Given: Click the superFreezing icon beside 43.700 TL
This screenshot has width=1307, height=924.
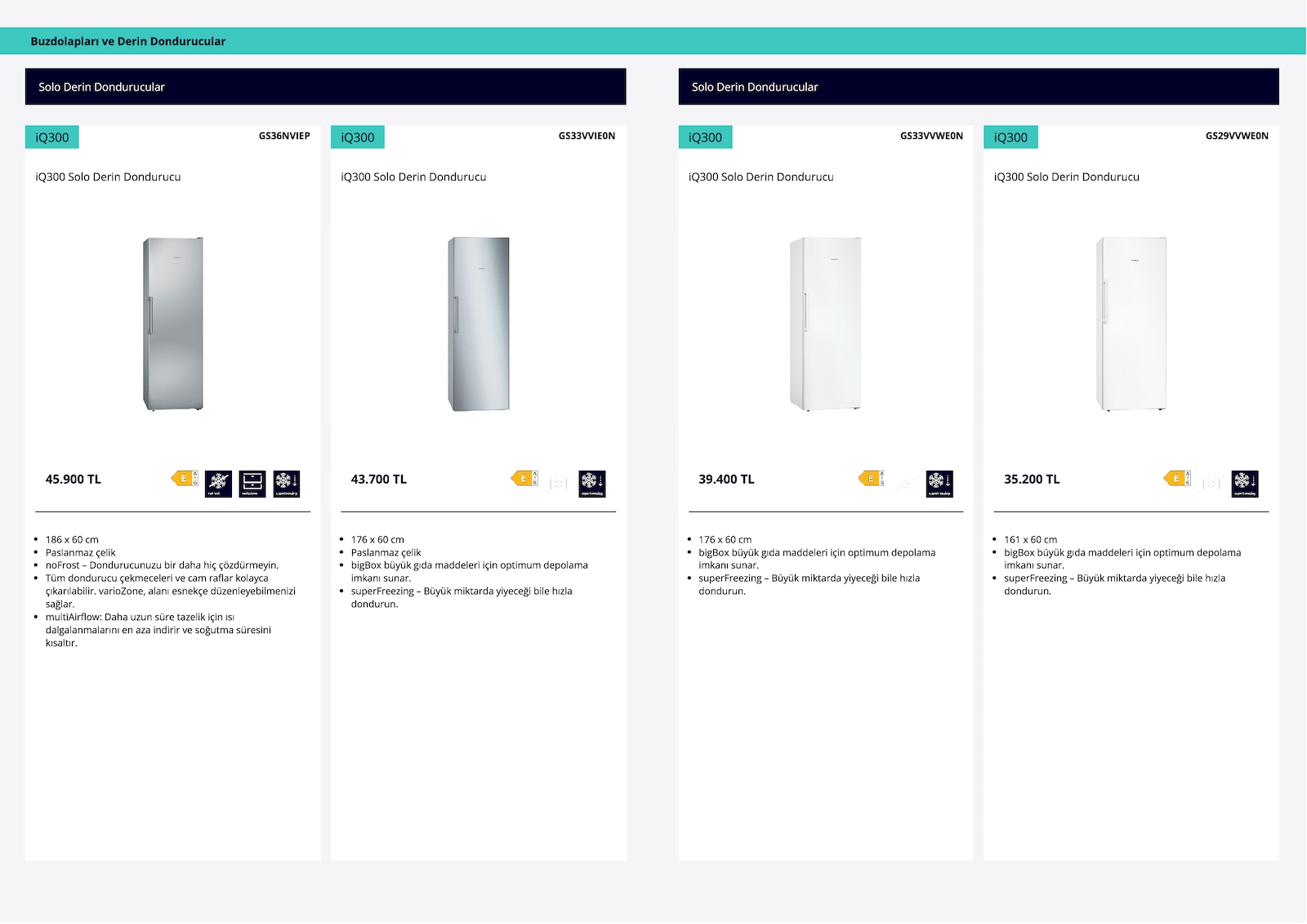Looking at the screenshot, I should 592,484.
